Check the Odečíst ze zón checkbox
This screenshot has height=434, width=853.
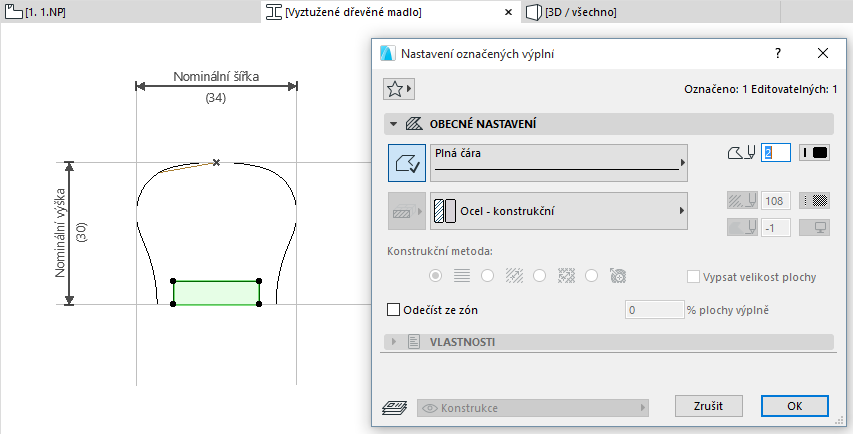click(393, 310)
